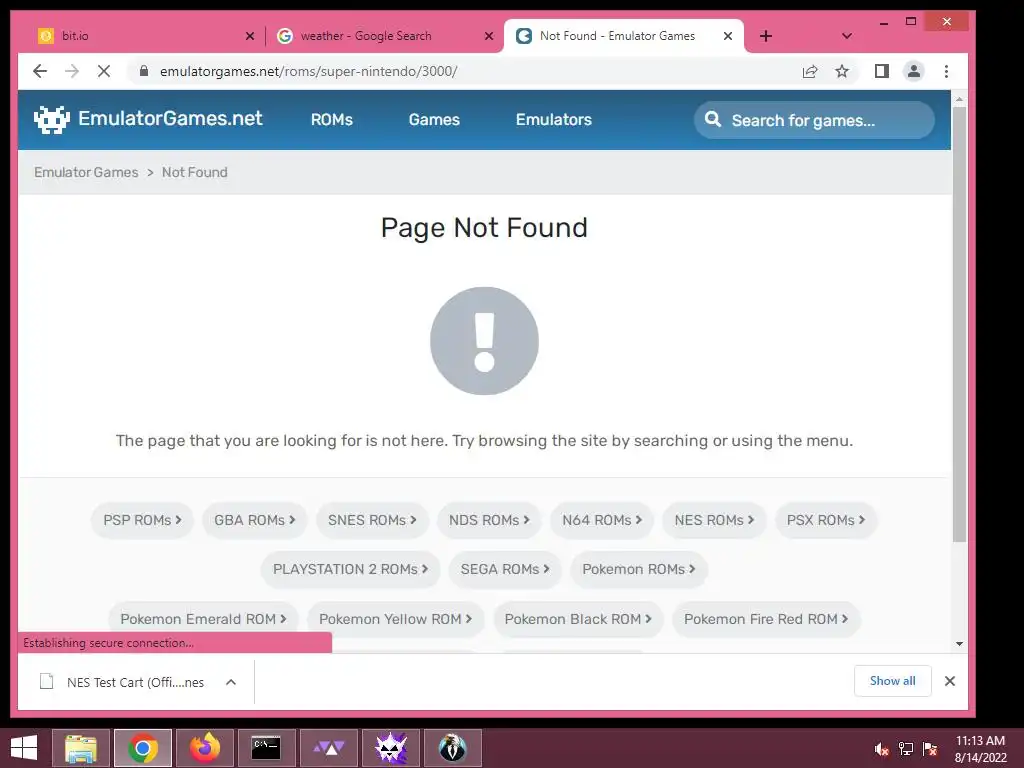Open PLAYSTATION 2 ROMs link
Screen dimensions: 1024x768
point(351,569)
